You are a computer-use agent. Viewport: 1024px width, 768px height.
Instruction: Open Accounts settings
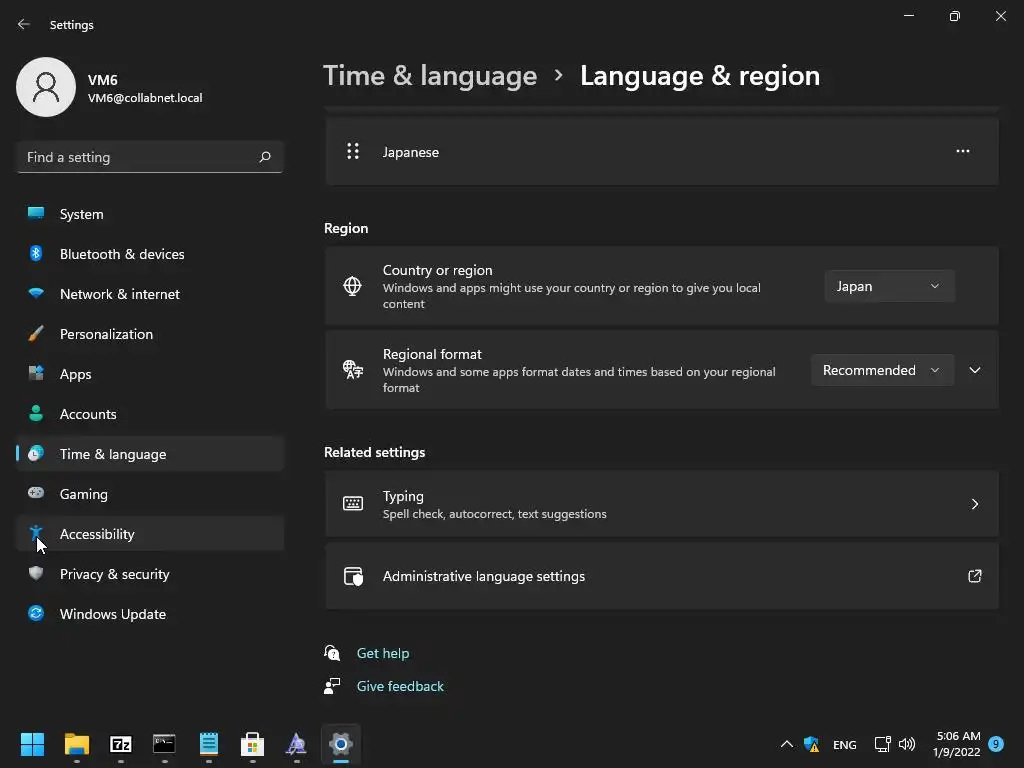click(150, 414)
